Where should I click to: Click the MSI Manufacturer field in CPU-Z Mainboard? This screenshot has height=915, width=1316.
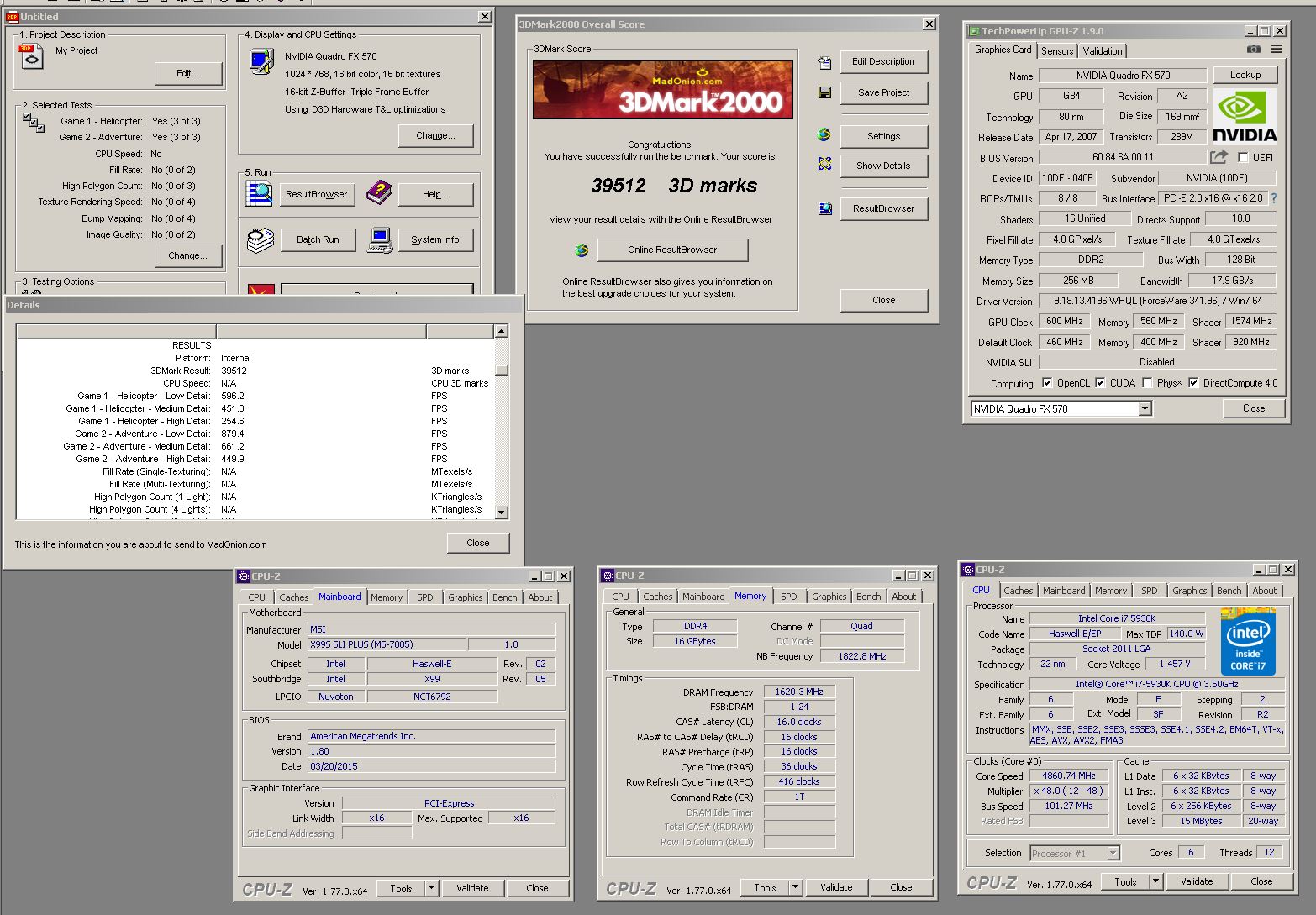point(431,629)
